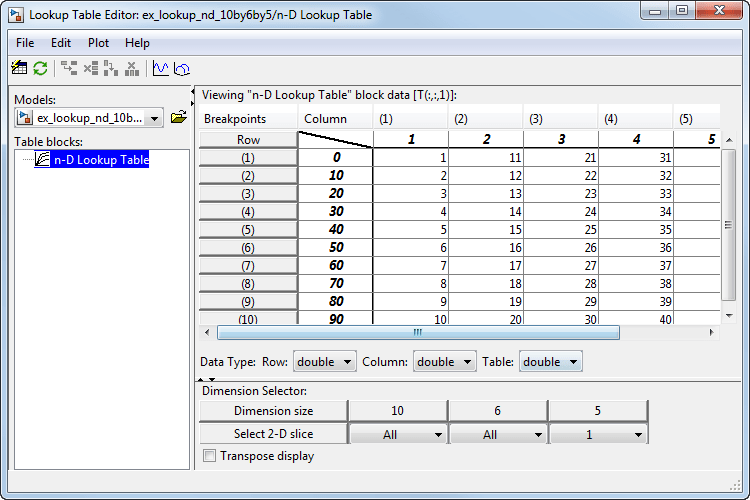The image size is (750, 500).
Task: Select column breakpoint cell 1
Action: tap(411, 139)
